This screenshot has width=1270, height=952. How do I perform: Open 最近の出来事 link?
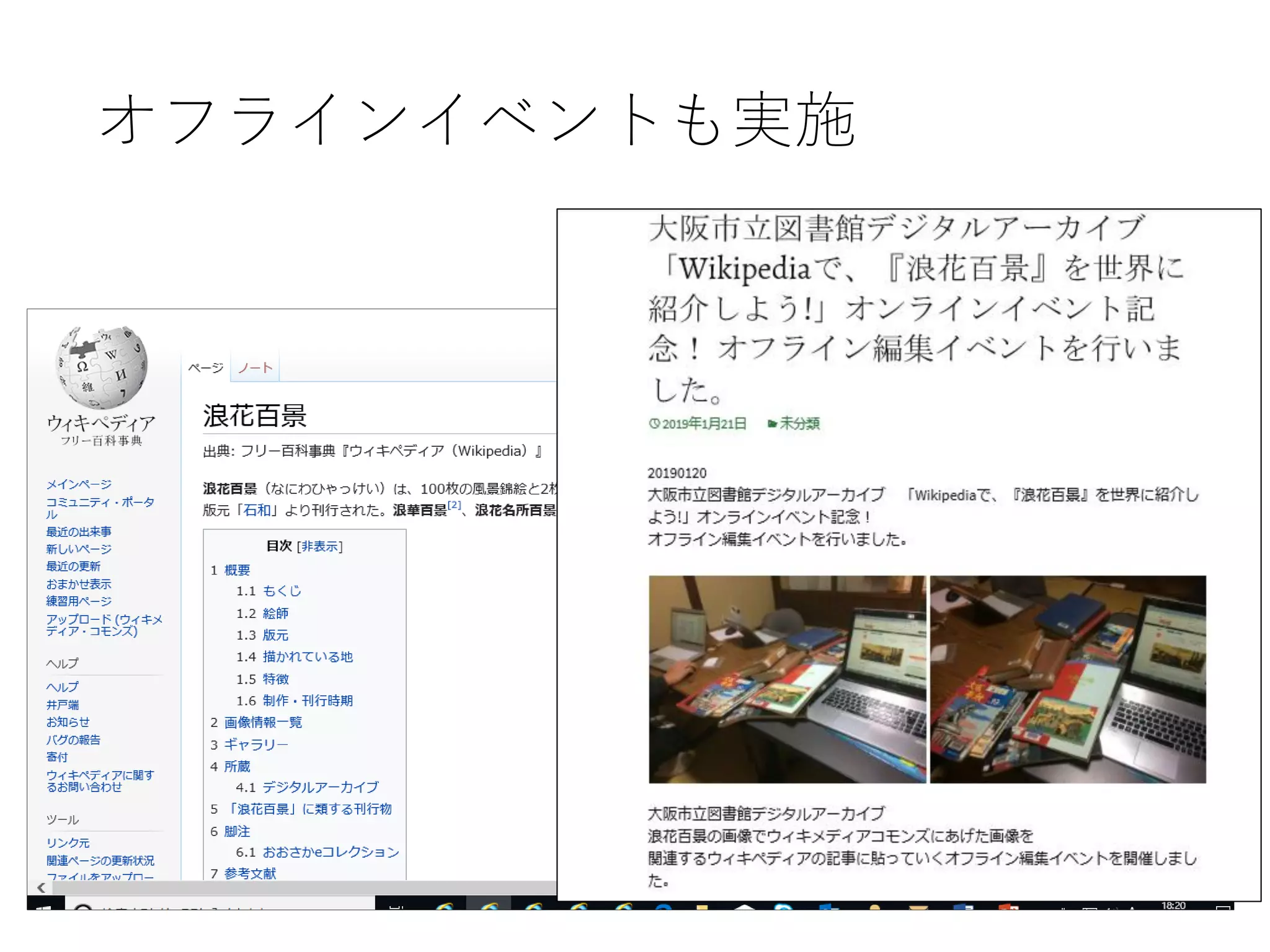tap(79, 531)
